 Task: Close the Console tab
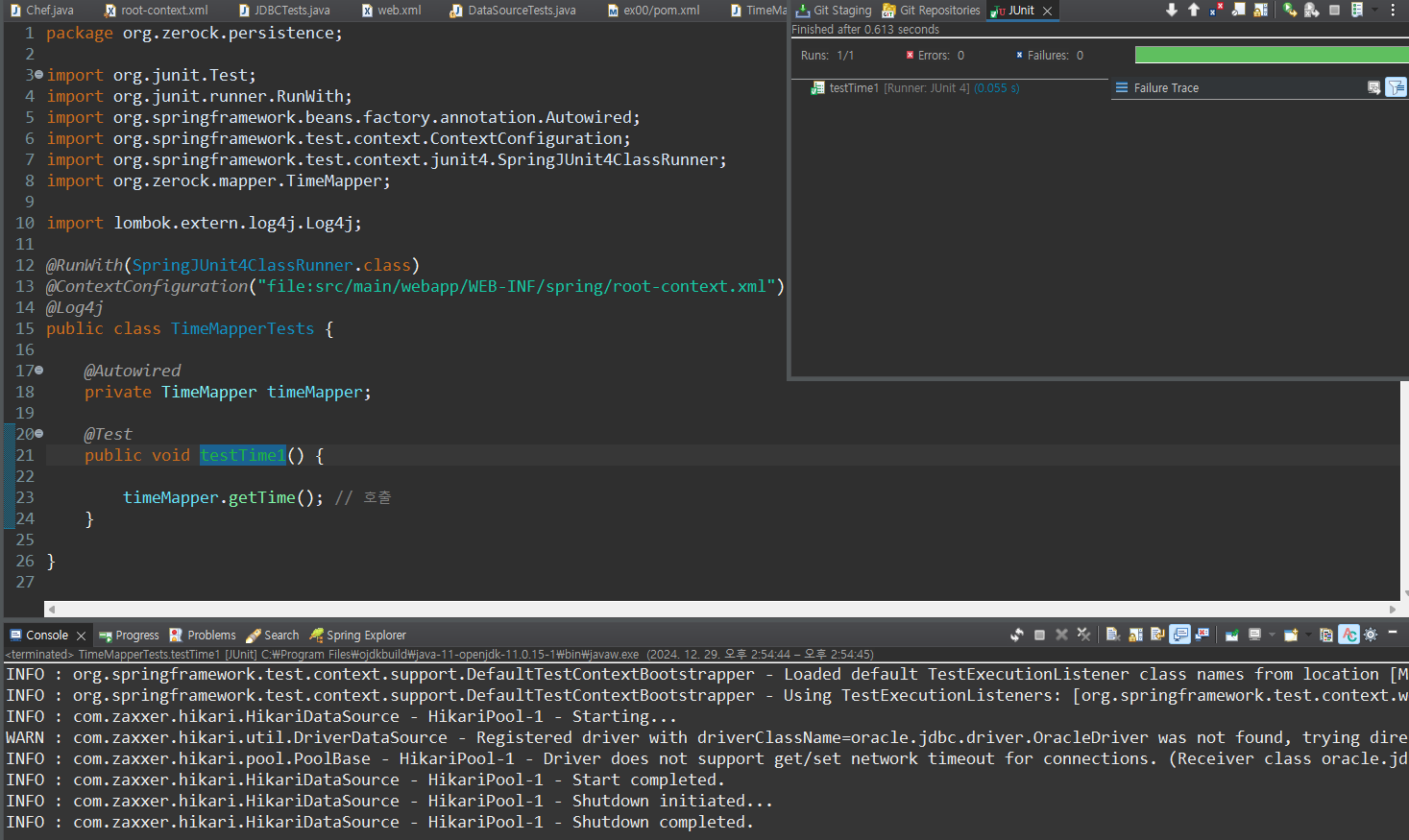coord(82,636)
